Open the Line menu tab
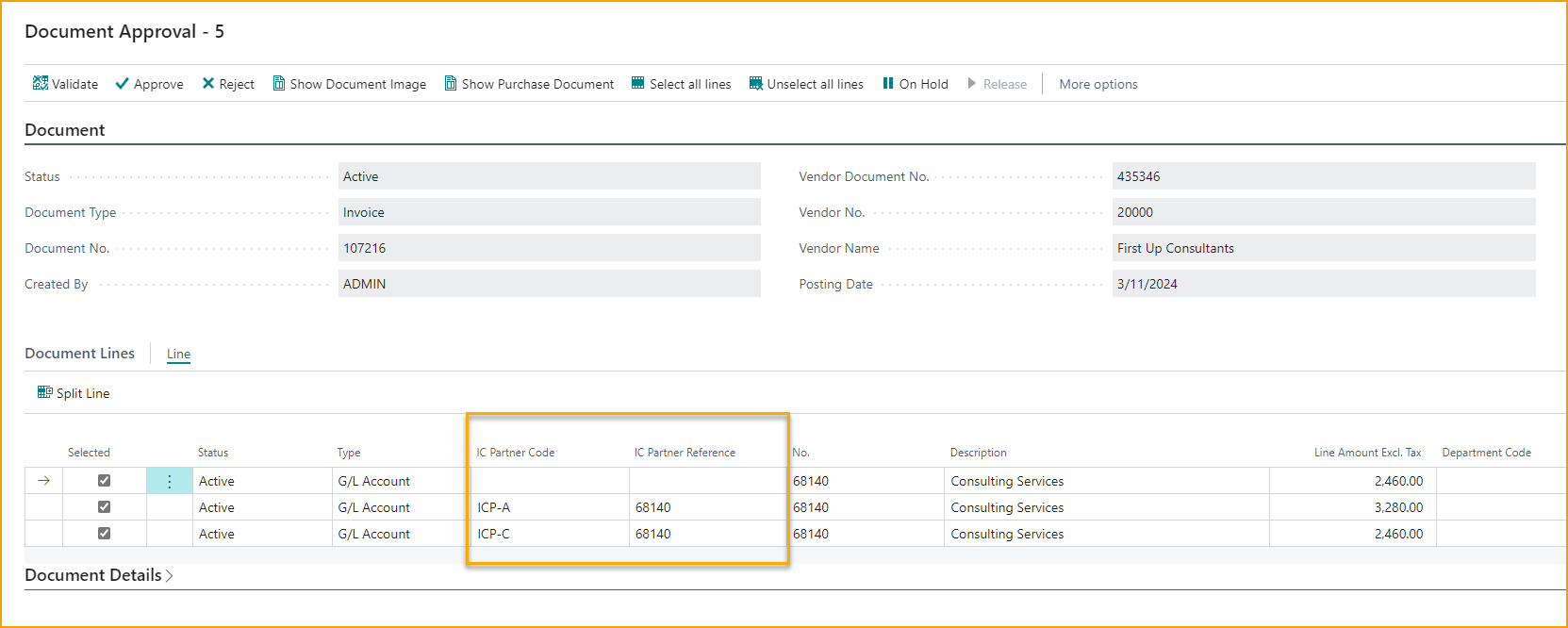 coord(178,354)
